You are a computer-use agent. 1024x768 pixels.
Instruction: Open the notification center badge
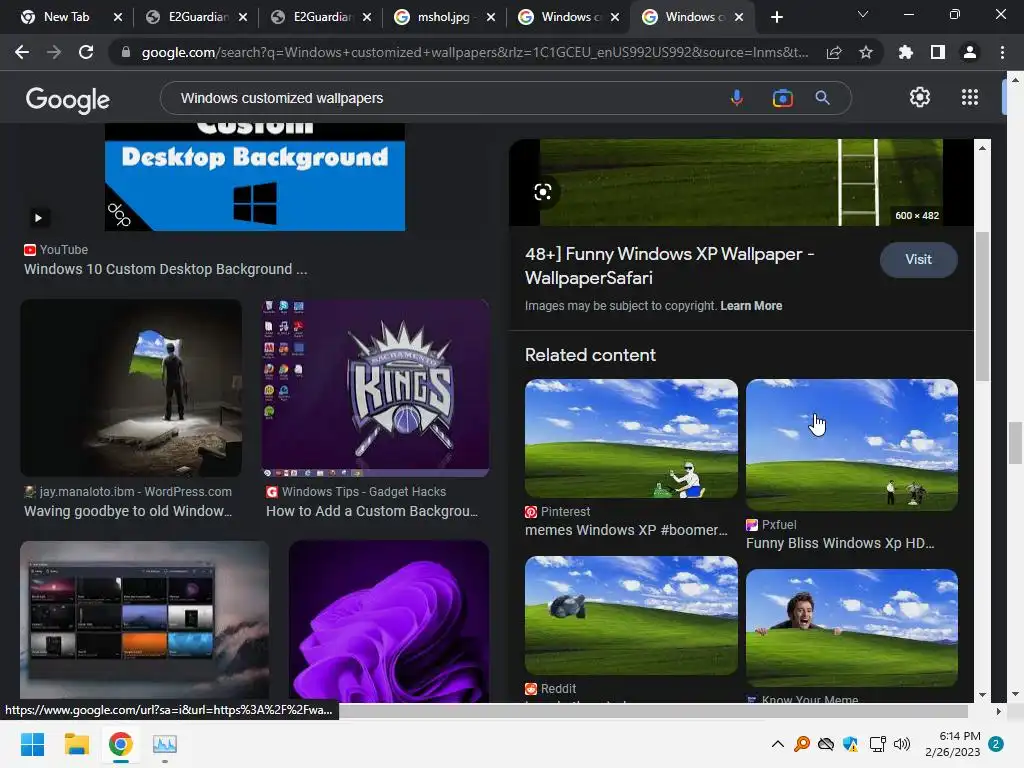996,744
